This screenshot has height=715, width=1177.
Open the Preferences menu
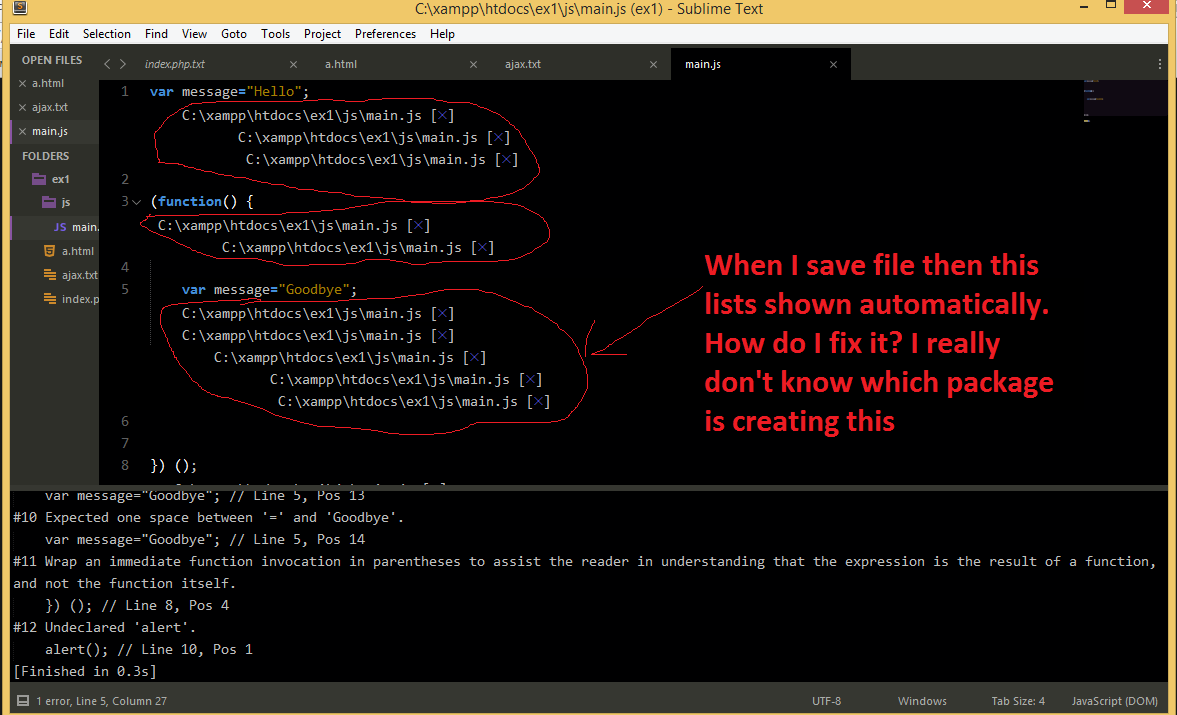point(385,33)
